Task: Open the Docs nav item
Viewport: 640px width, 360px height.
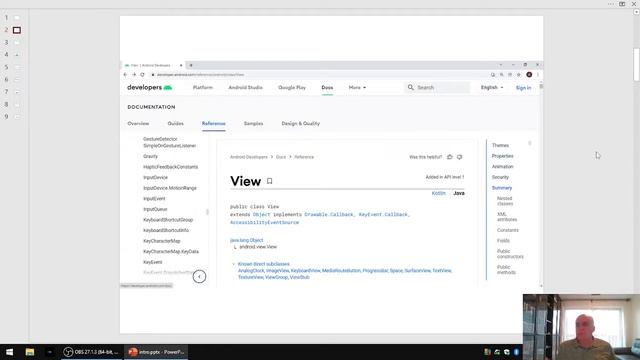Action: tap(327, 87)
